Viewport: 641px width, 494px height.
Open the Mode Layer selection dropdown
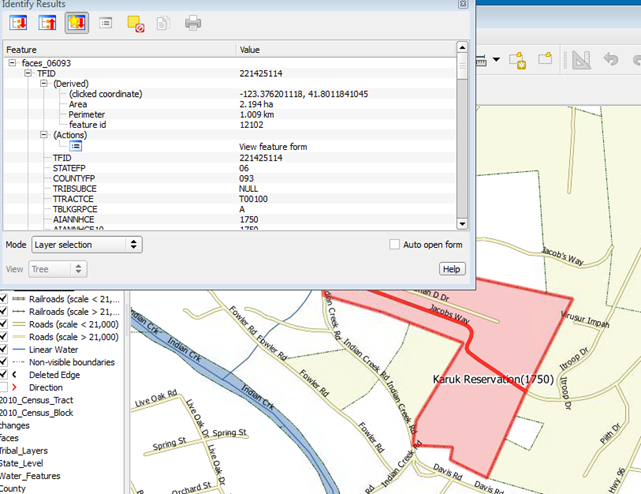coord(87,244)
